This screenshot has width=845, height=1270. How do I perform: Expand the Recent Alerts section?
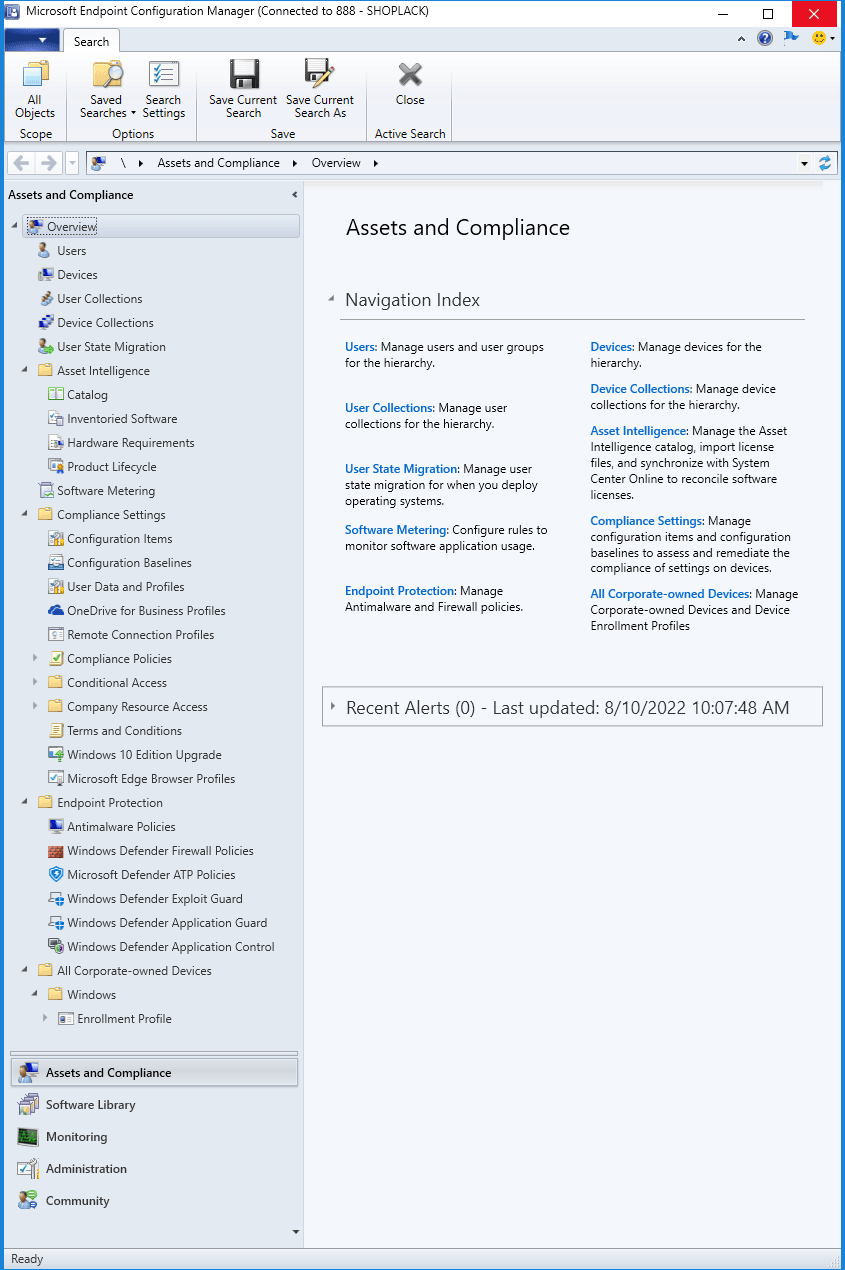click(333, 707)
